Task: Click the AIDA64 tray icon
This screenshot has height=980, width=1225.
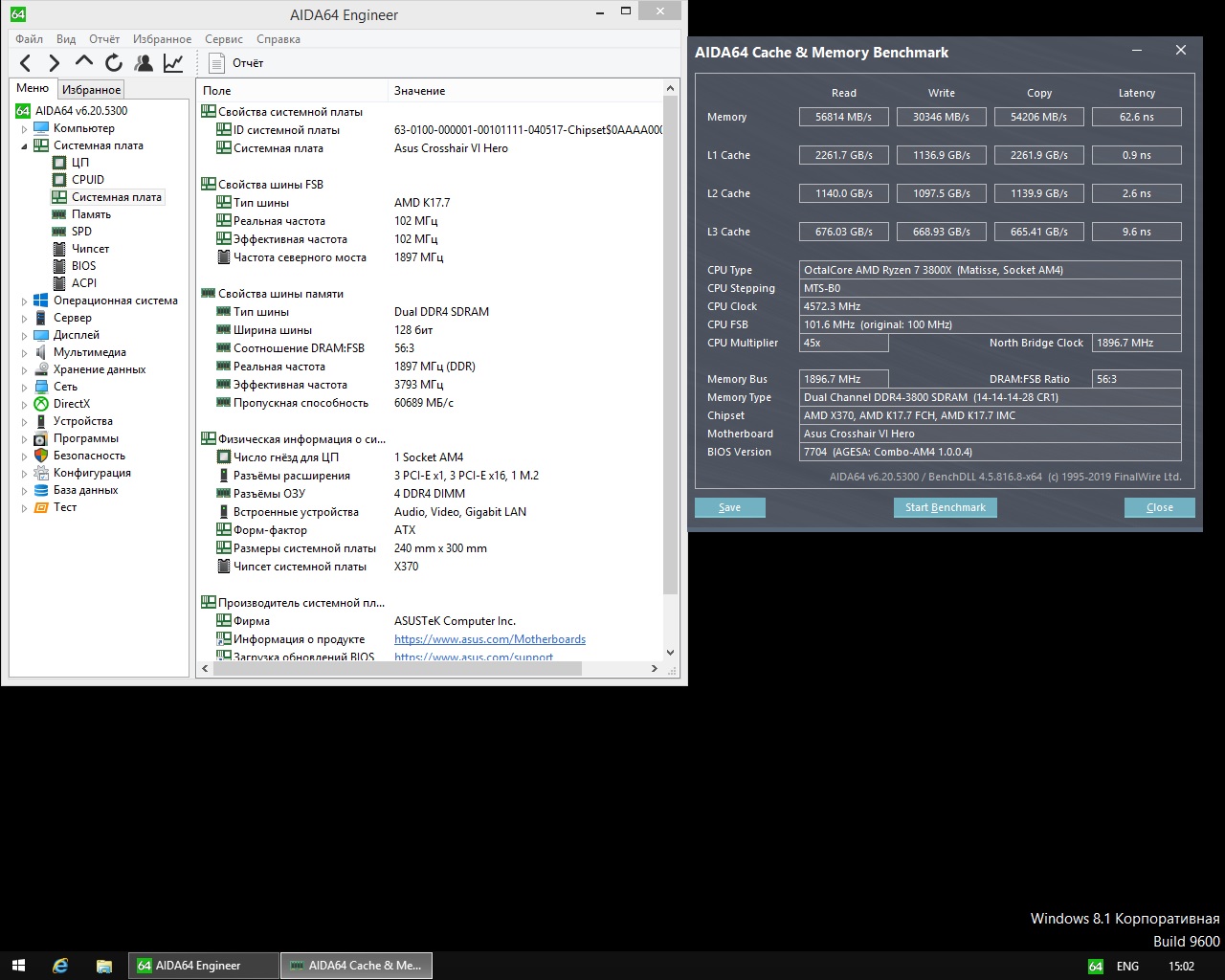Action: tap(1096, 967)
